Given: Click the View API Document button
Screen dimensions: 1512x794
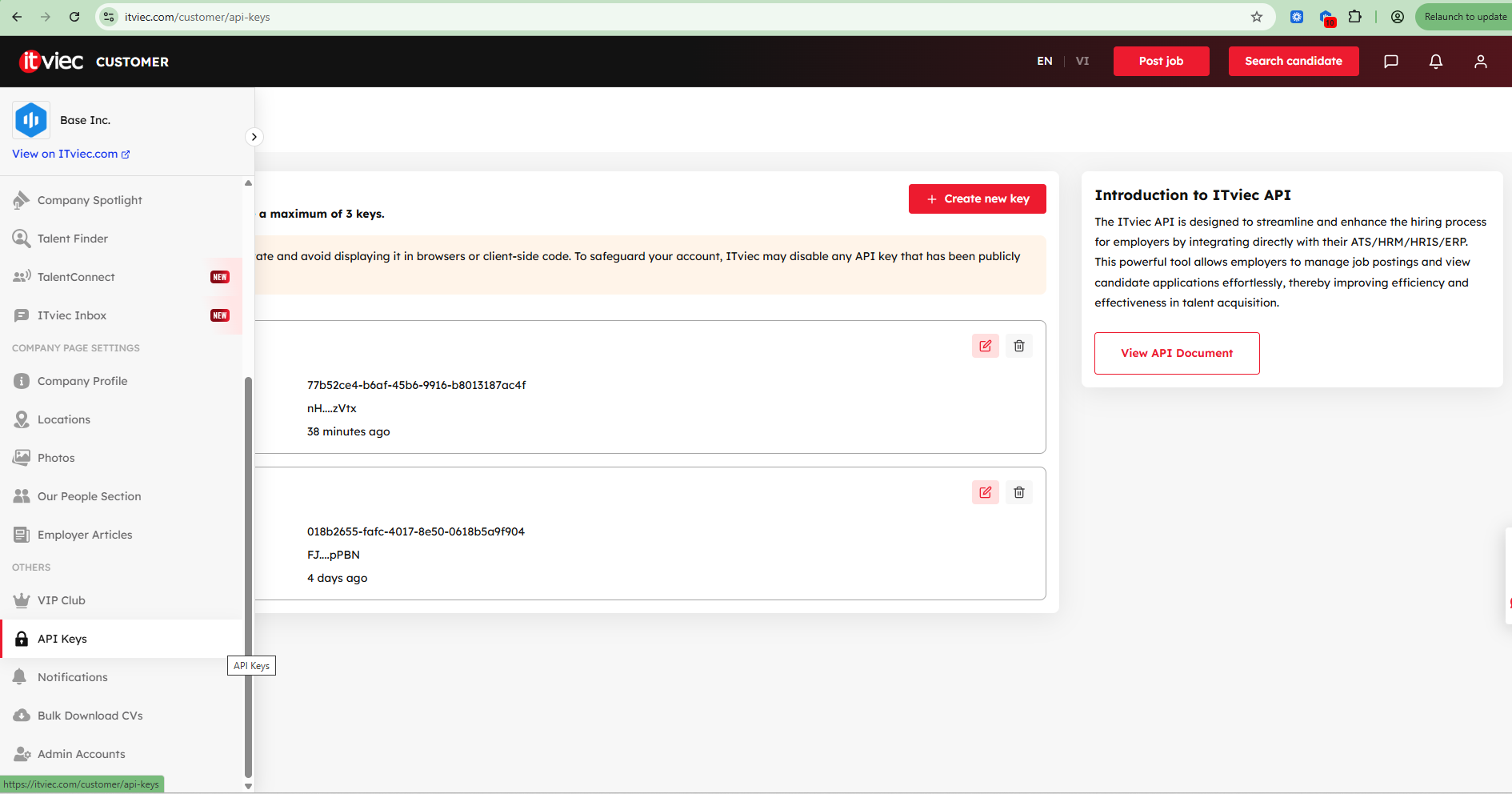Looking at the screenshot, I should click(x=1177, y=353).
